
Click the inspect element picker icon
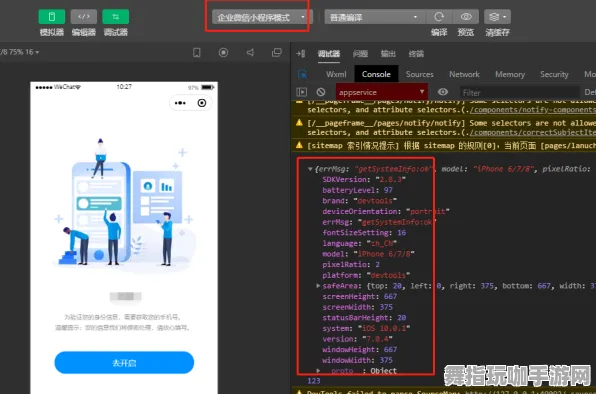click(x=302, y=74)
